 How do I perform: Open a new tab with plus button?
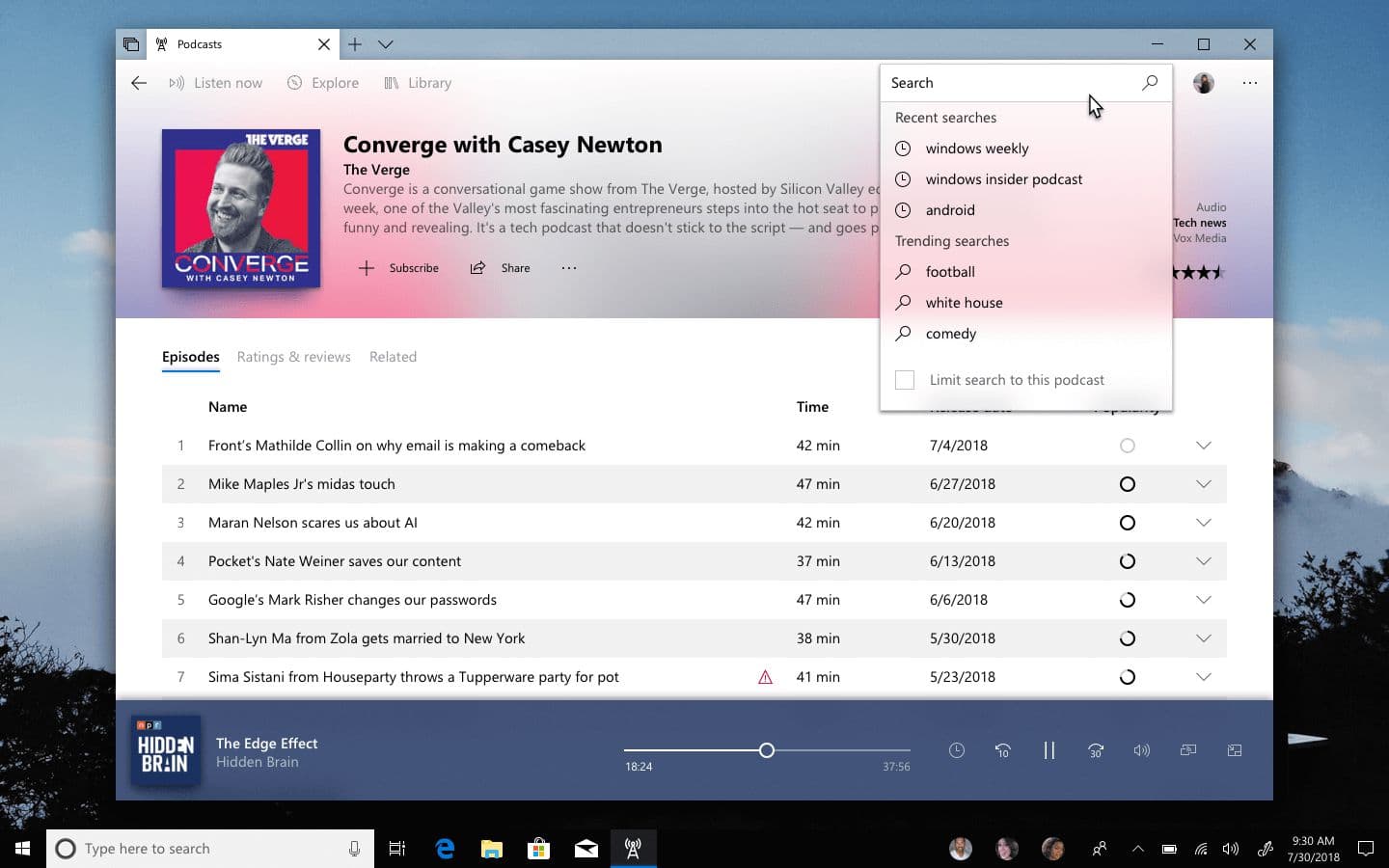tap(355, 44)
